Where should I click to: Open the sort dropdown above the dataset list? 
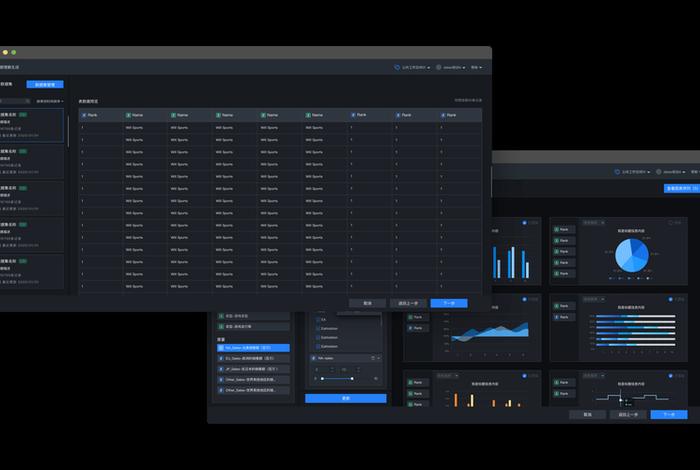[50, 101]
